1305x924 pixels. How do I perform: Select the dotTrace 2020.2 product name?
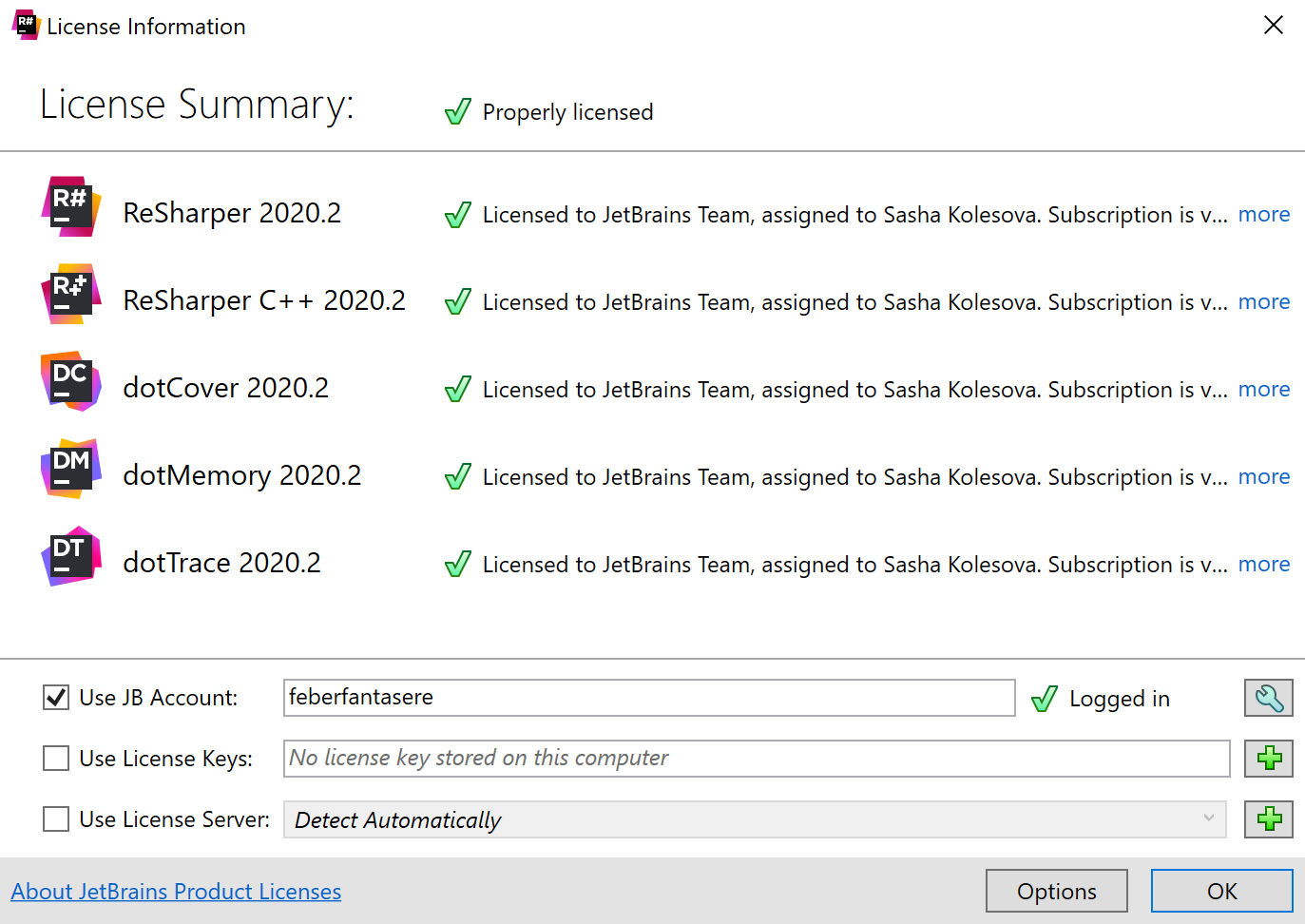222,563
